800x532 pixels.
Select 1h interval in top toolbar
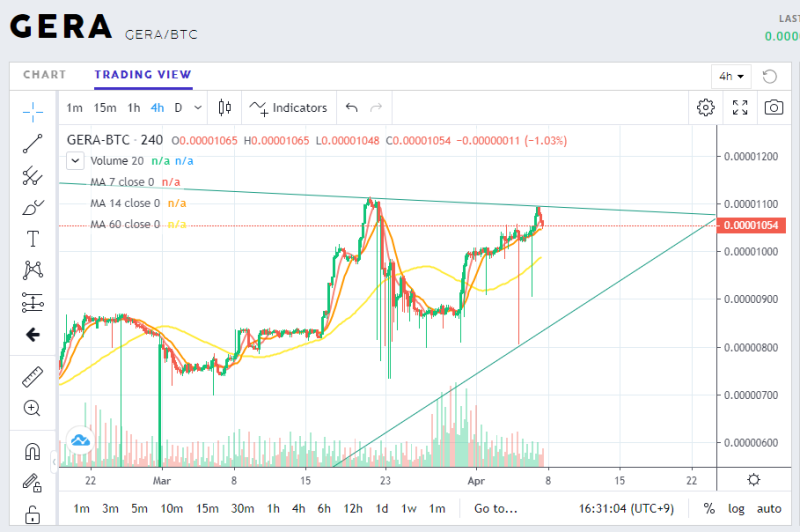pos(134,108)
